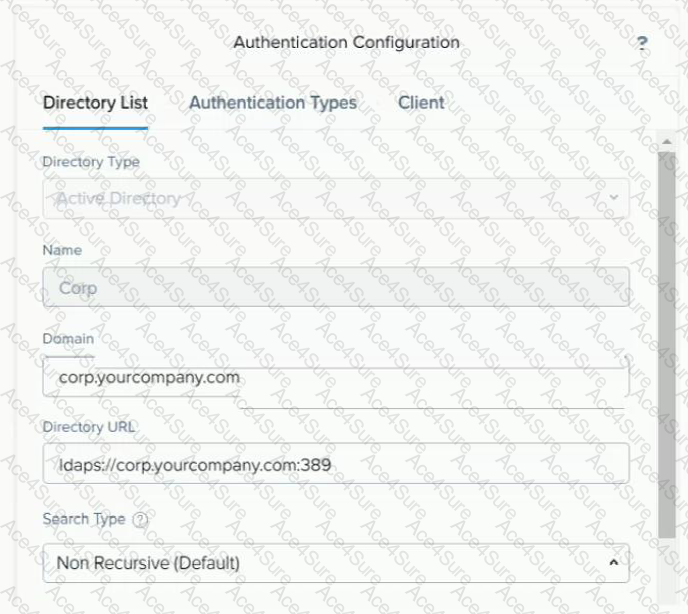Click the Directory Type label
Image resolution: width=688 pixels, height=614 pixels.
point(91,162)
